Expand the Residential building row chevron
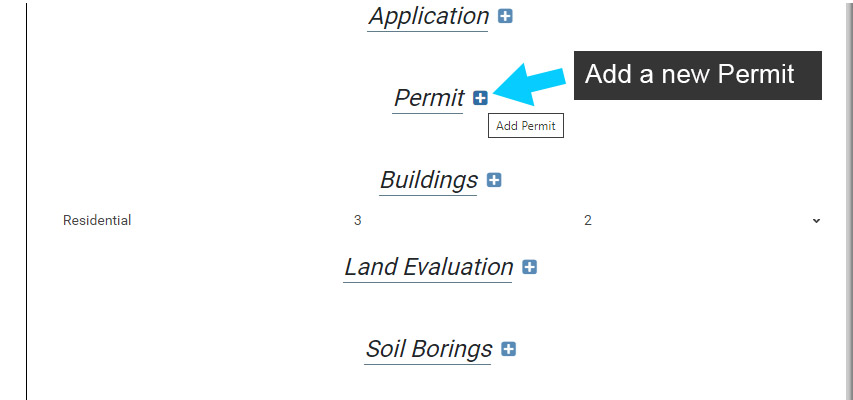Image resolution: width=853 pixels, height=400 pixels. tap(816, 221)
